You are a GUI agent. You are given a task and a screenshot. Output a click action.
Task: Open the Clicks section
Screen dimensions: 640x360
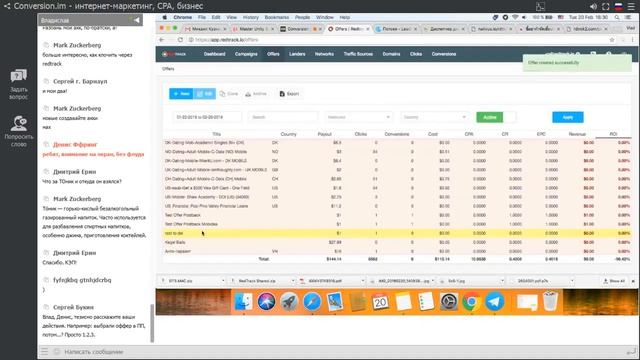point(416,54)
